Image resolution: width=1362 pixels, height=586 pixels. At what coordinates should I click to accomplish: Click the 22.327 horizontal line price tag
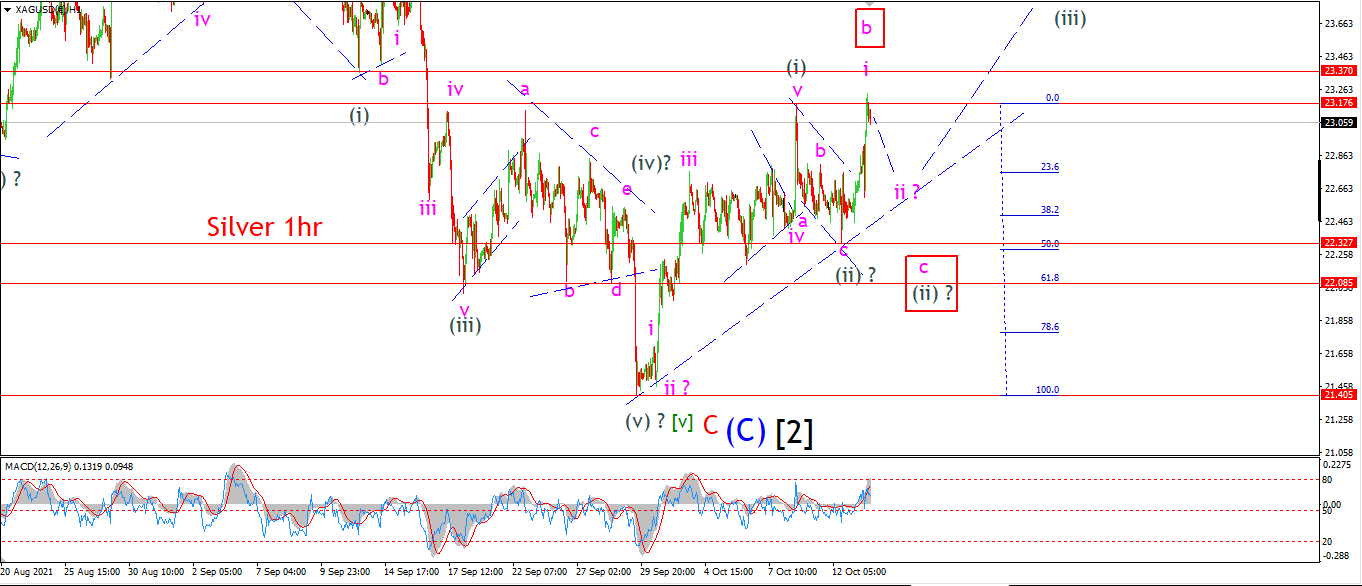point(1339,243)
